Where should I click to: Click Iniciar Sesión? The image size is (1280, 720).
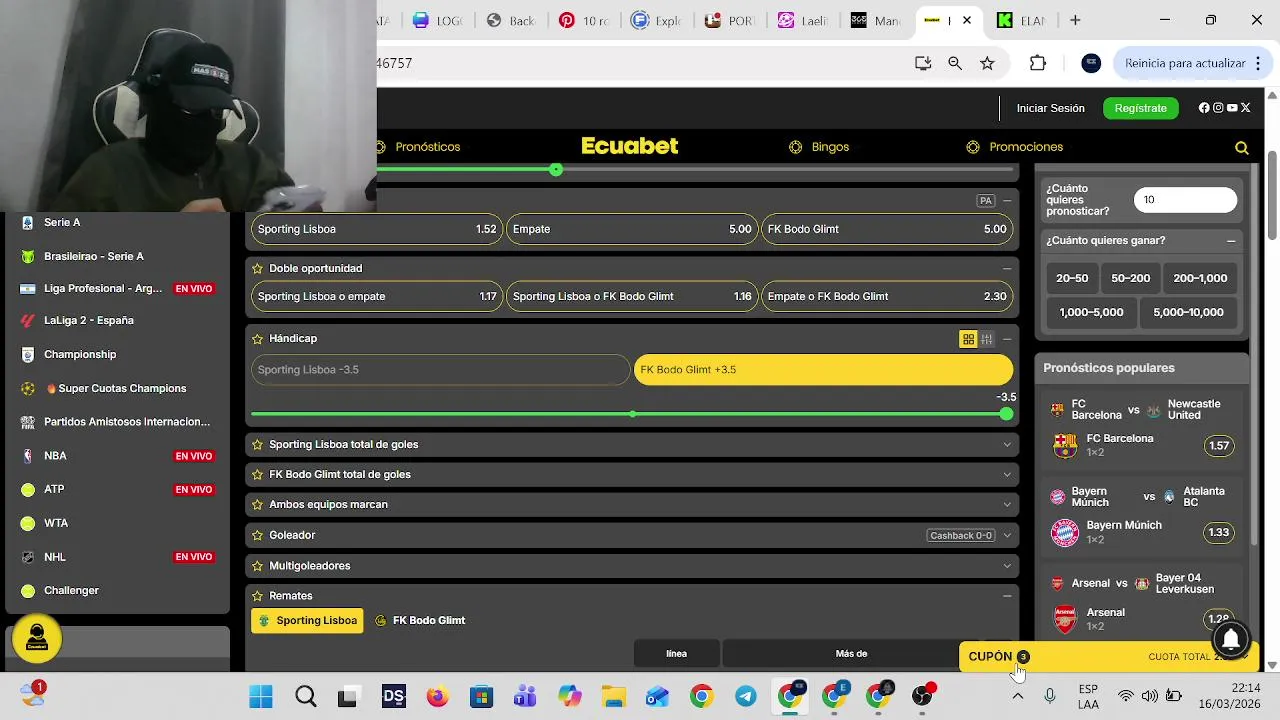[1051, 108]
